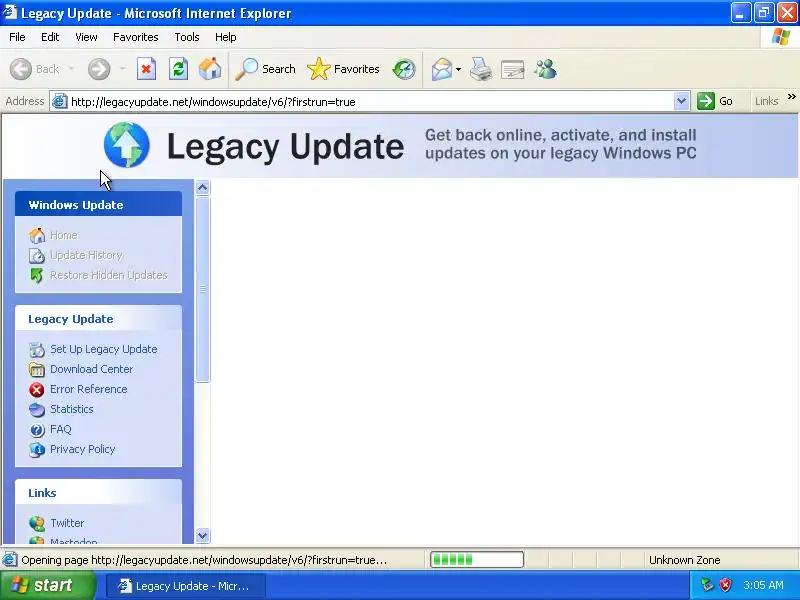Open the Set Up Legacy Update link
The height and width of the screenshot is (600, 800).
[104, 349]
